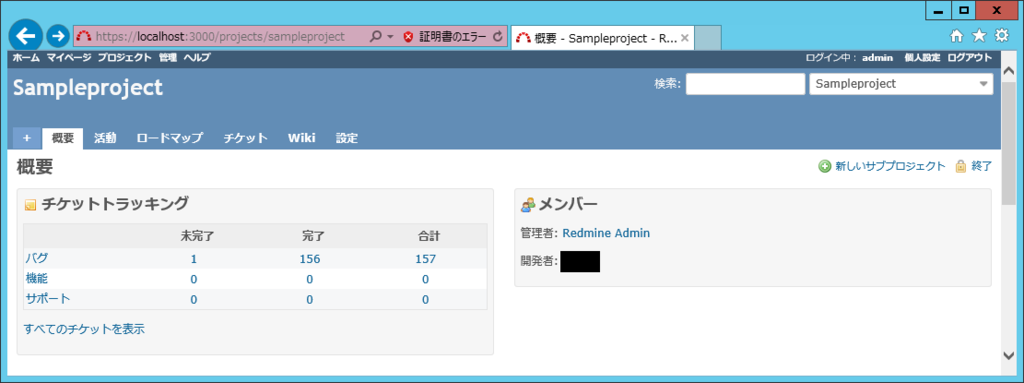The width and height of the screenshot is (1024, 383).
Task: Switch to the Wiki tab
Action: (x=302, y=138)
